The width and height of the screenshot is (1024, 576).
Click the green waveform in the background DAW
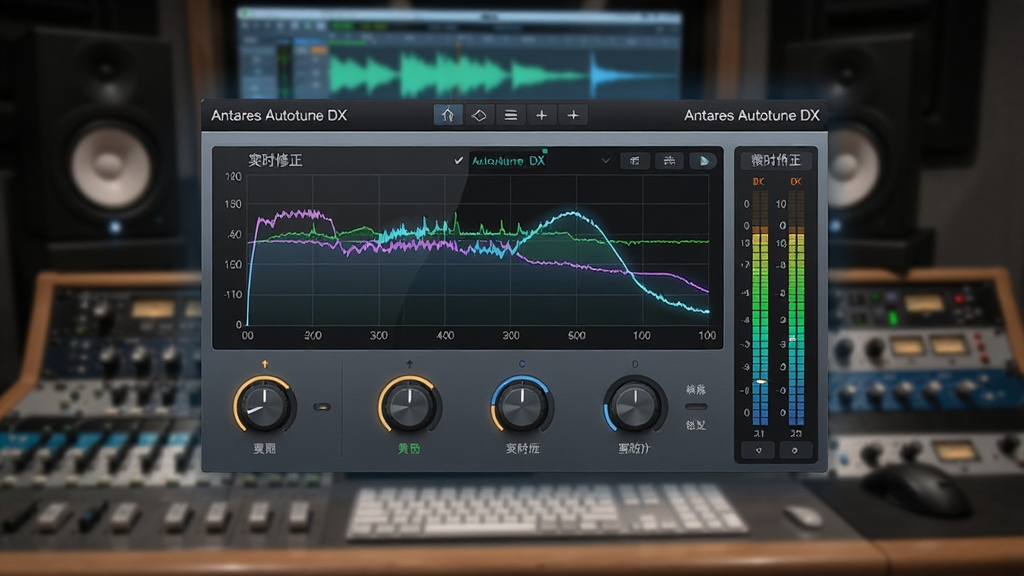pos(457,74)
